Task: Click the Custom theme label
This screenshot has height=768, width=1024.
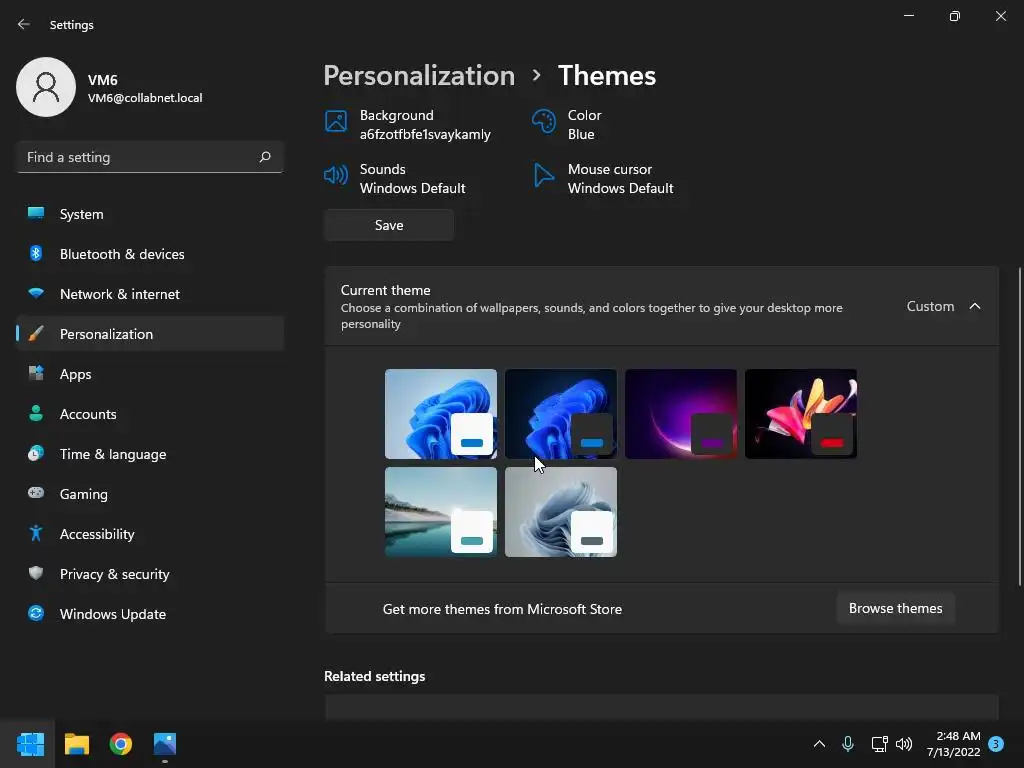Action: pos(930,306)
